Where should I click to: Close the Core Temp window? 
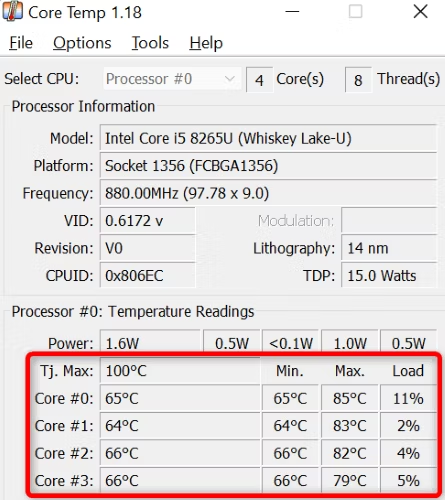pyautogui.click(x=420, y=12)
